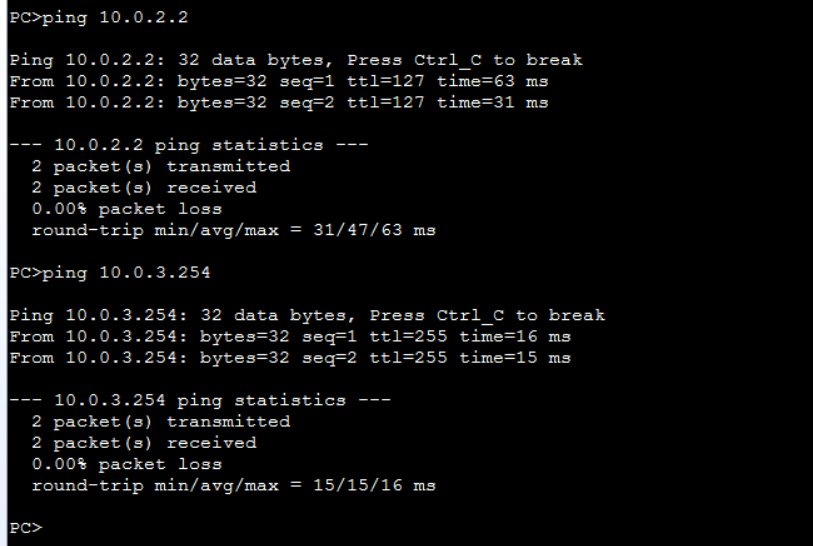This screenshot has width=813, height=546.
Task: Click packets received under 10.0.2.2 statistics
Action: [x=143, y=187]
